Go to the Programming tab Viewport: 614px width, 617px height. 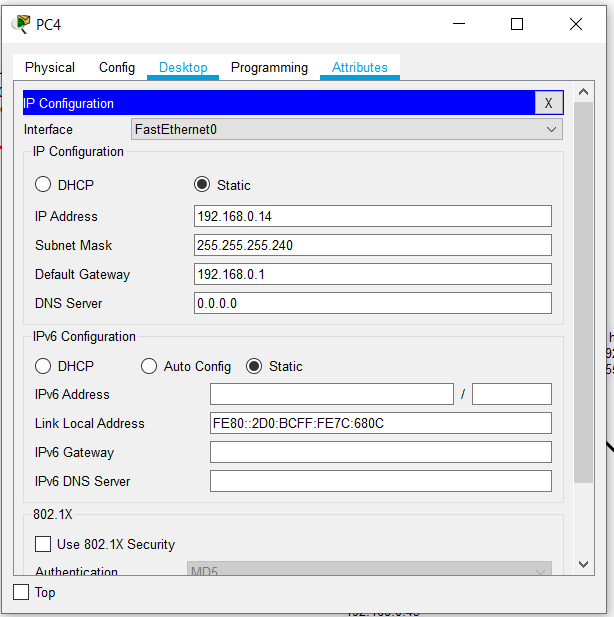(269, 67)
